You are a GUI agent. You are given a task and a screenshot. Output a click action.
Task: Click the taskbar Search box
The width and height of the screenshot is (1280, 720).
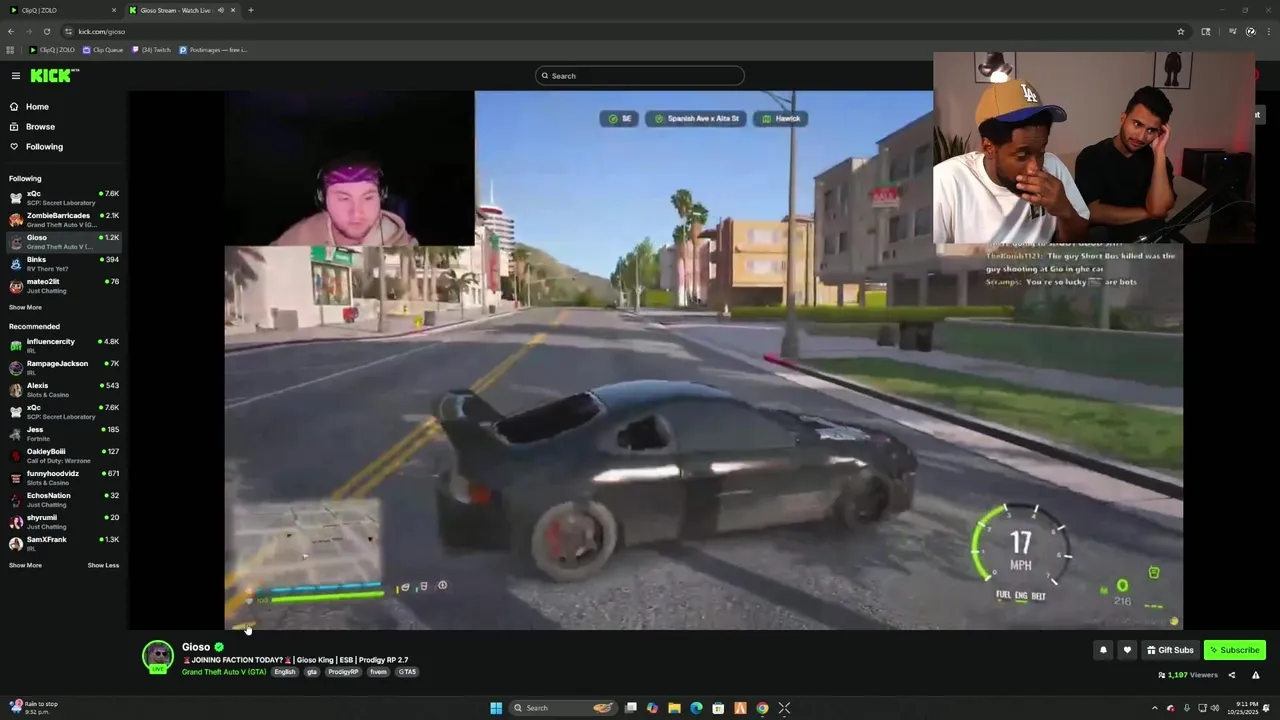point(564,708)
